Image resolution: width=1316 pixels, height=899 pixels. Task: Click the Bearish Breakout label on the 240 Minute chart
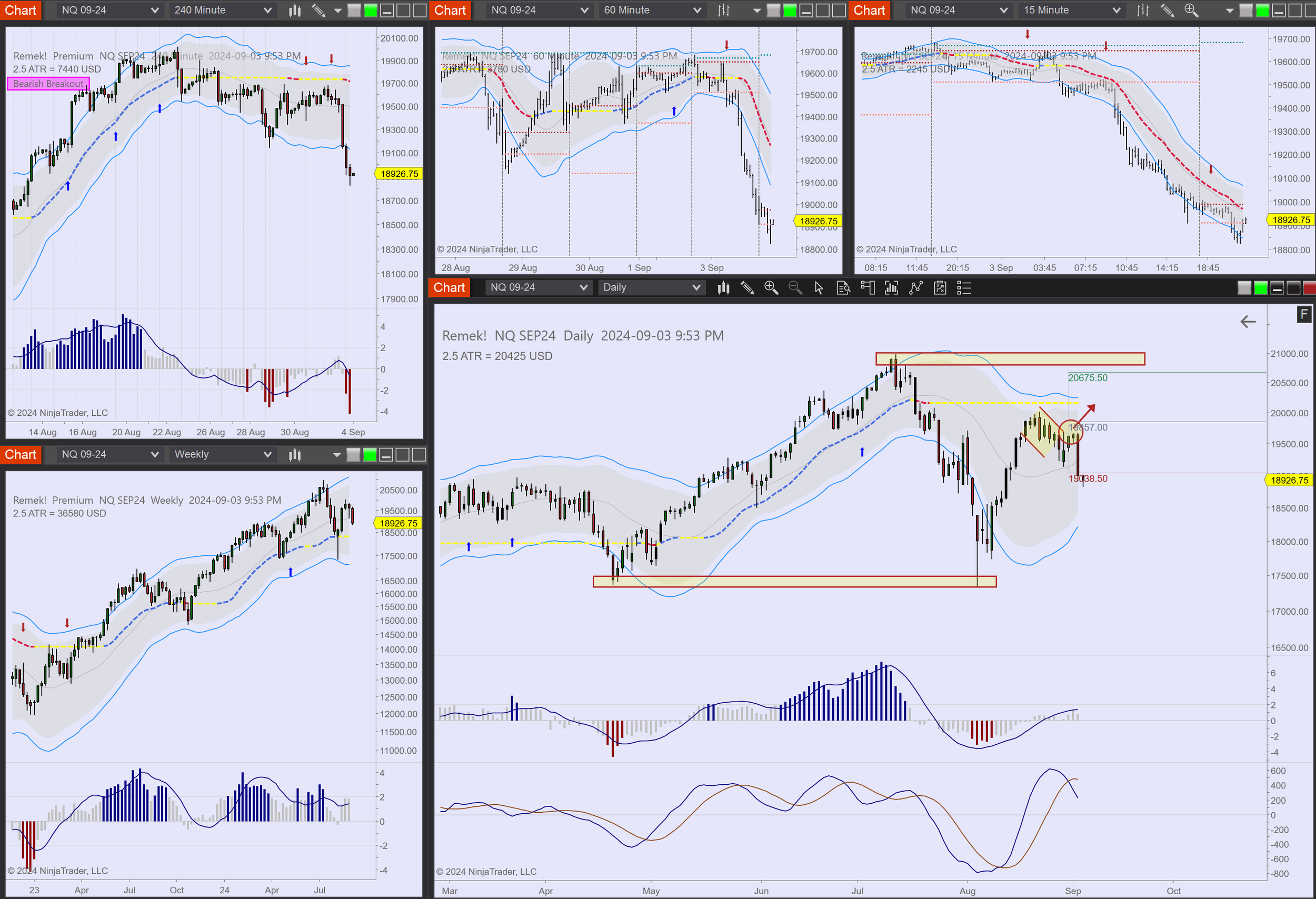[48, 84]
